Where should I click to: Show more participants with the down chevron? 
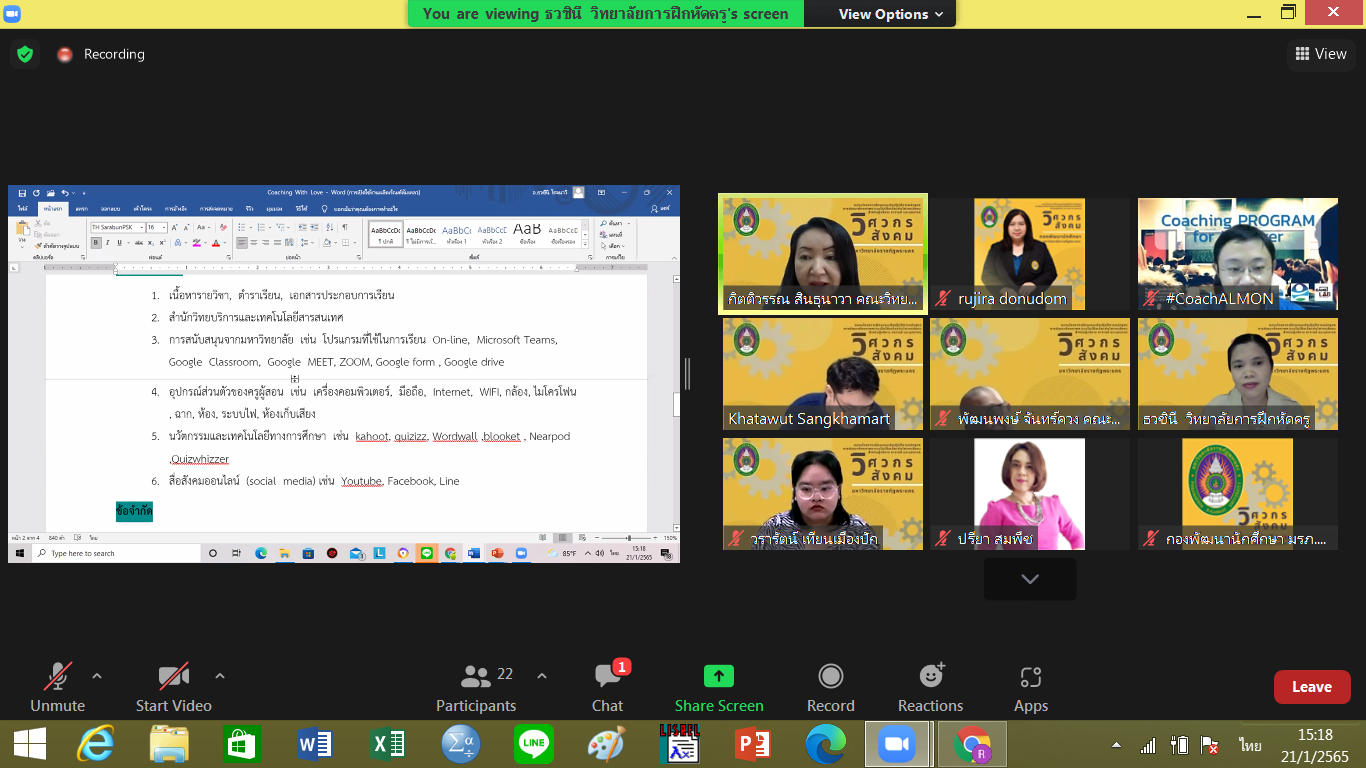(1030, 579)
